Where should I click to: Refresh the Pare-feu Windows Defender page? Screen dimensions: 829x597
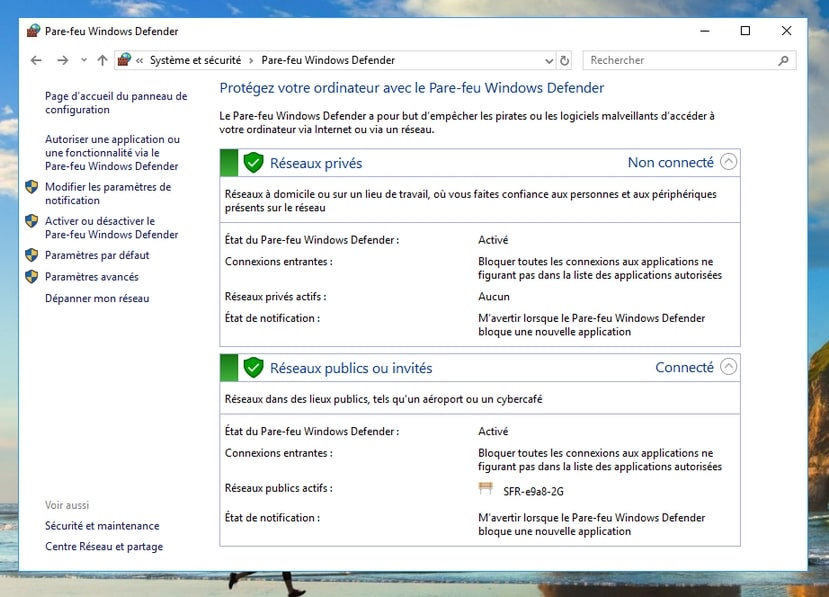click(565, 61)
